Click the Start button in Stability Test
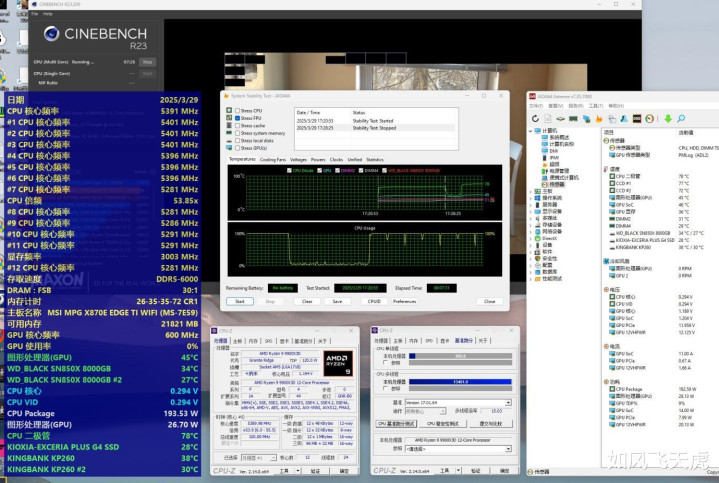 point(239,301)
